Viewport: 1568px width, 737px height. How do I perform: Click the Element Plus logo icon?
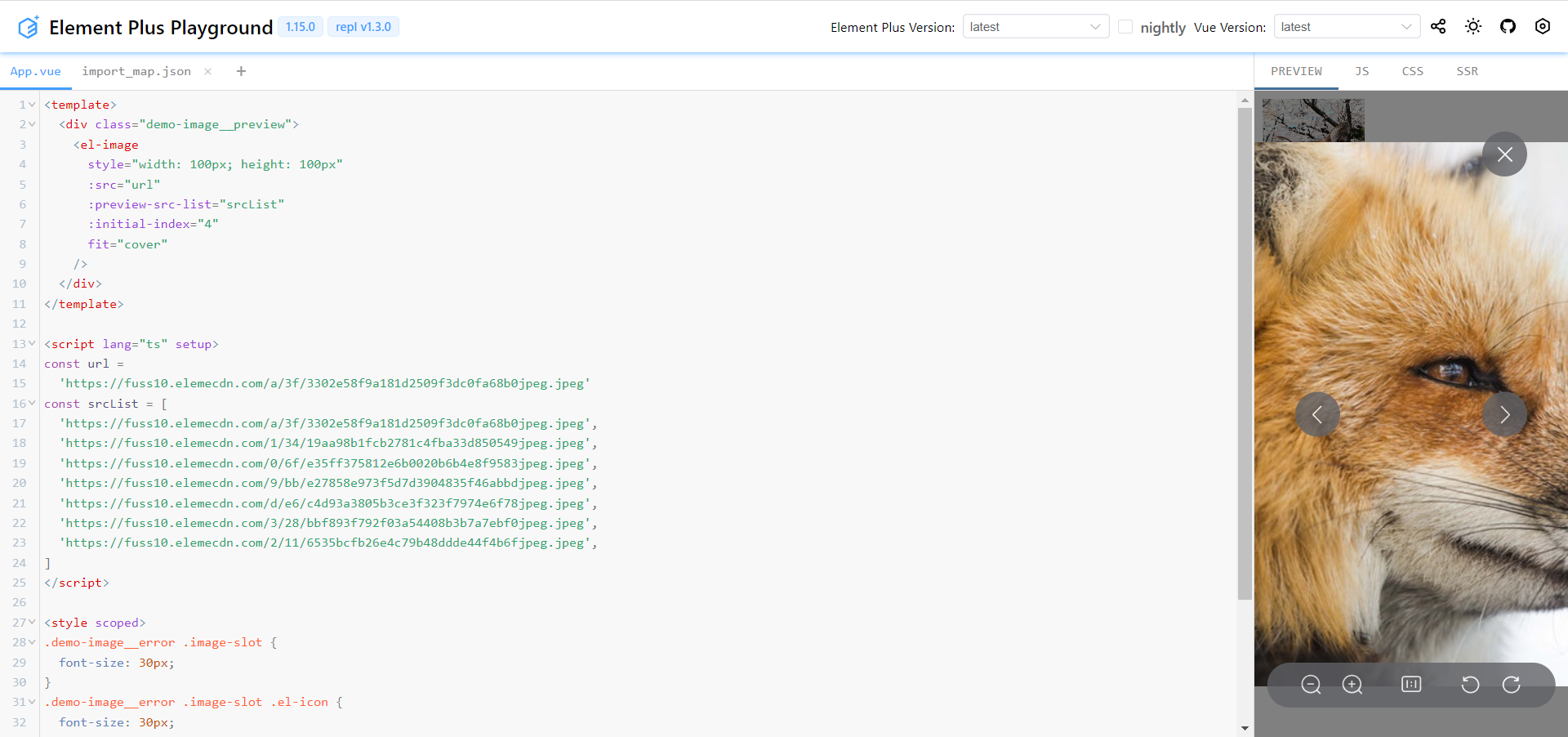click(29, 27)
